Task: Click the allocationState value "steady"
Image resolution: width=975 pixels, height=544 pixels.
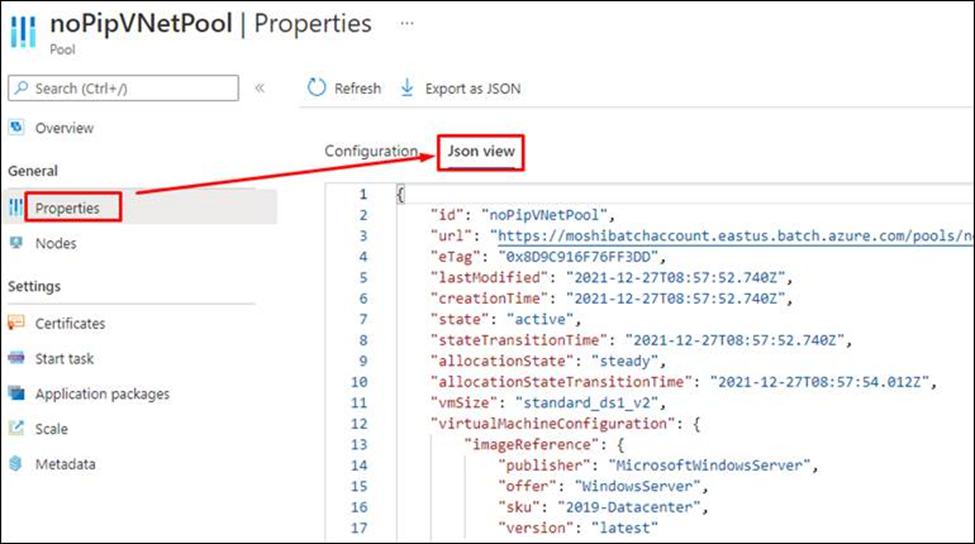Action: pos(624,361)
